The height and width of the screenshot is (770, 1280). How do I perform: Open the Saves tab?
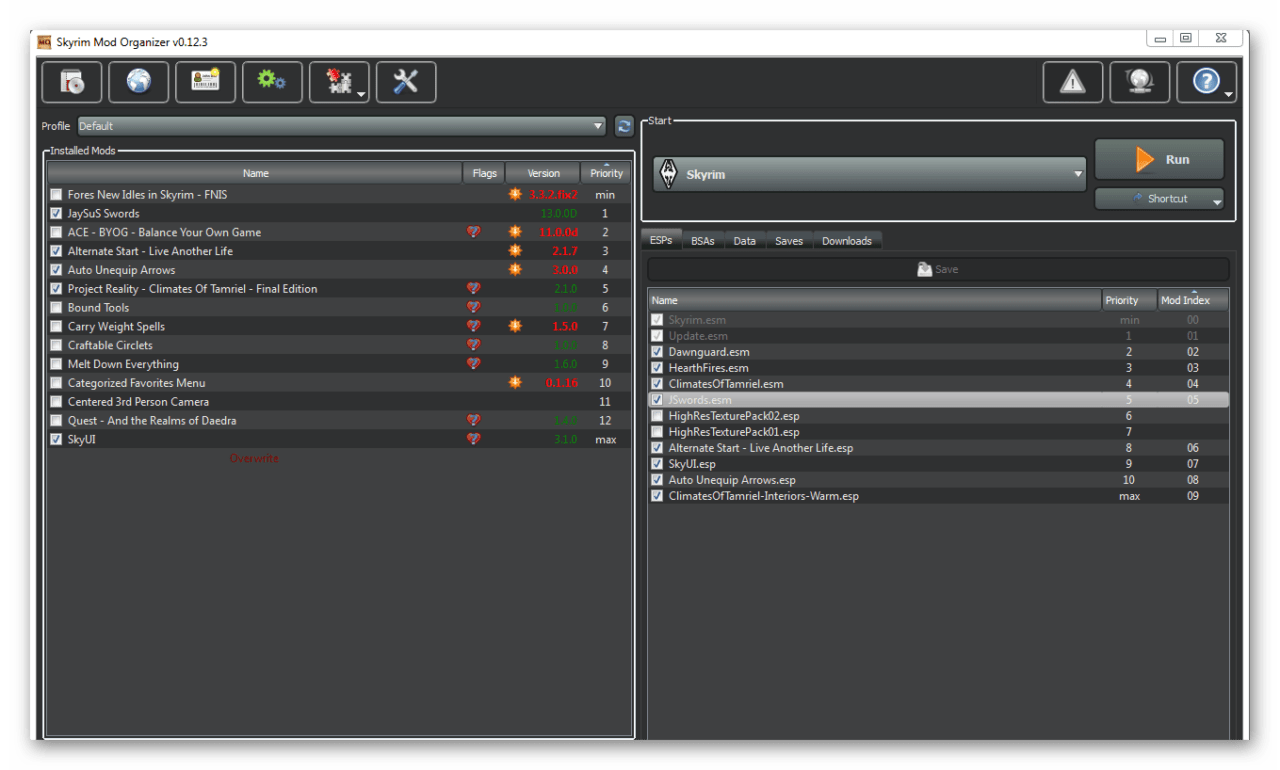[789, 241]
